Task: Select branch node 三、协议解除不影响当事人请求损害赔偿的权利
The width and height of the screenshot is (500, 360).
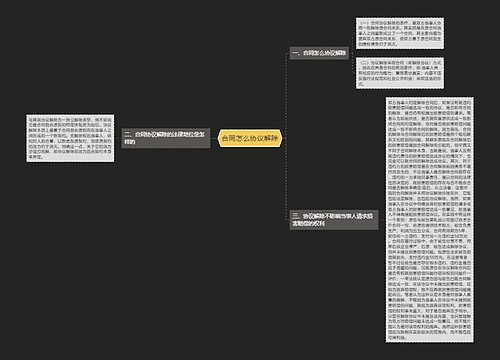Action: pos(334,220)
